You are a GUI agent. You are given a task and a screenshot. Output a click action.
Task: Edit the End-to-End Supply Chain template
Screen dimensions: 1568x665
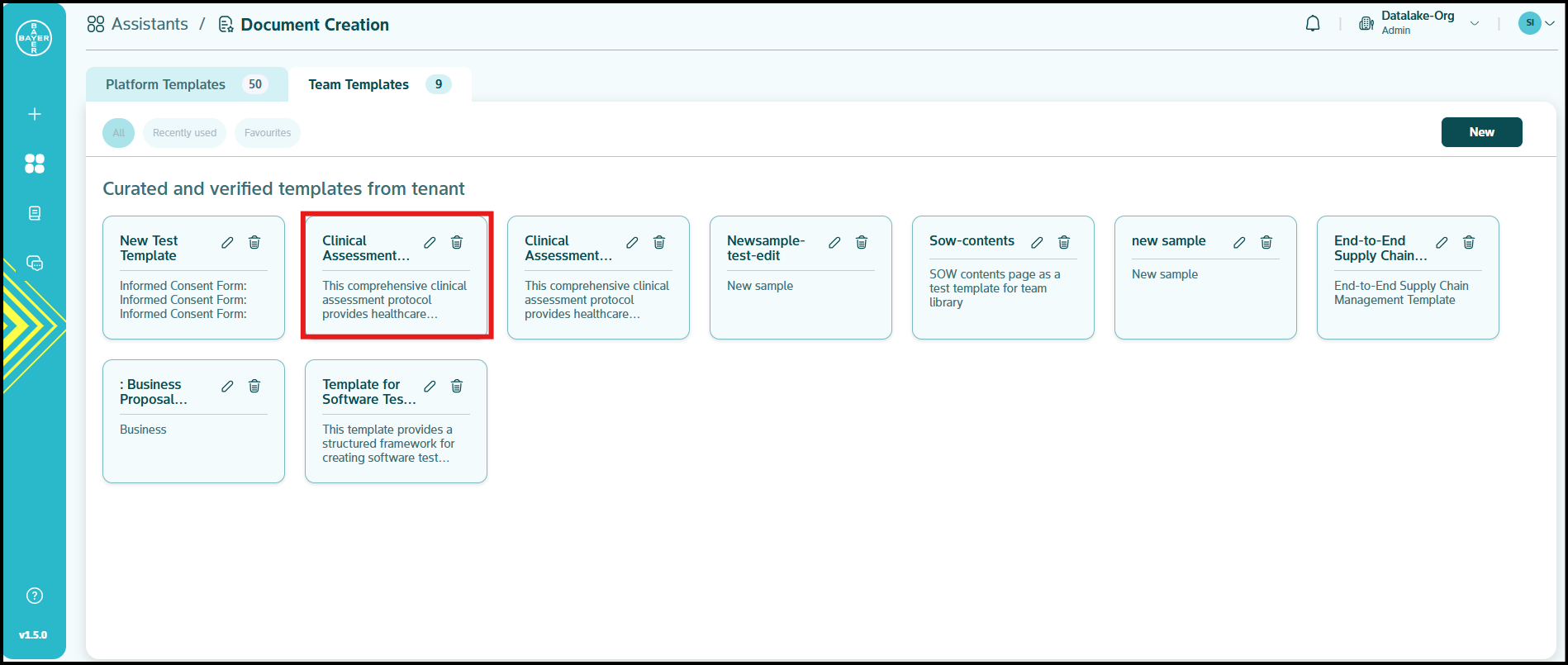click(x=1442, y=242)
